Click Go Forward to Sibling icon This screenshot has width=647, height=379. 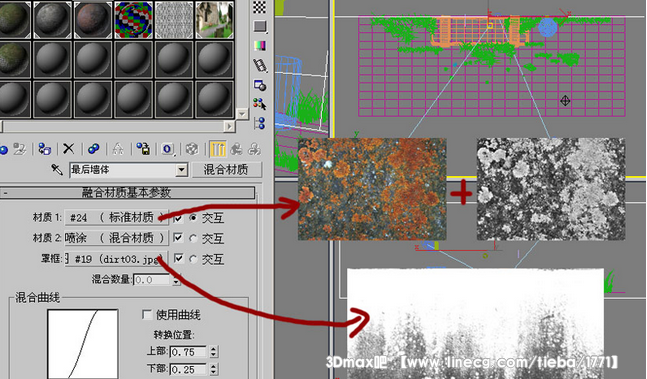coord(254,149)
